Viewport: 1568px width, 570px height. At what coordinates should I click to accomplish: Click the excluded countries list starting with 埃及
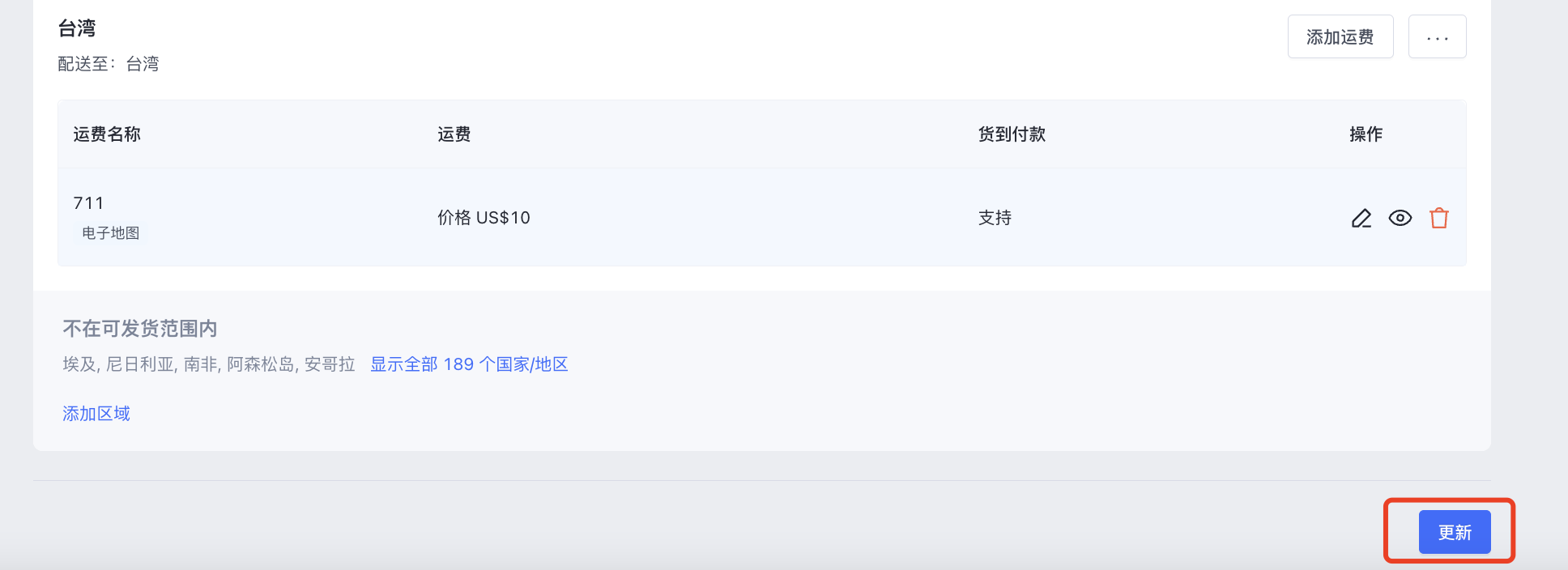click(x=209, y=364)
